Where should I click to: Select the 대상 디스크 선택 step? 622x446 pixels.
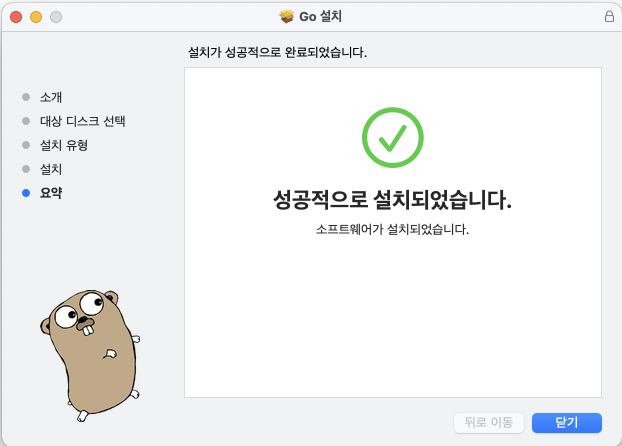[x=83, y=121]
